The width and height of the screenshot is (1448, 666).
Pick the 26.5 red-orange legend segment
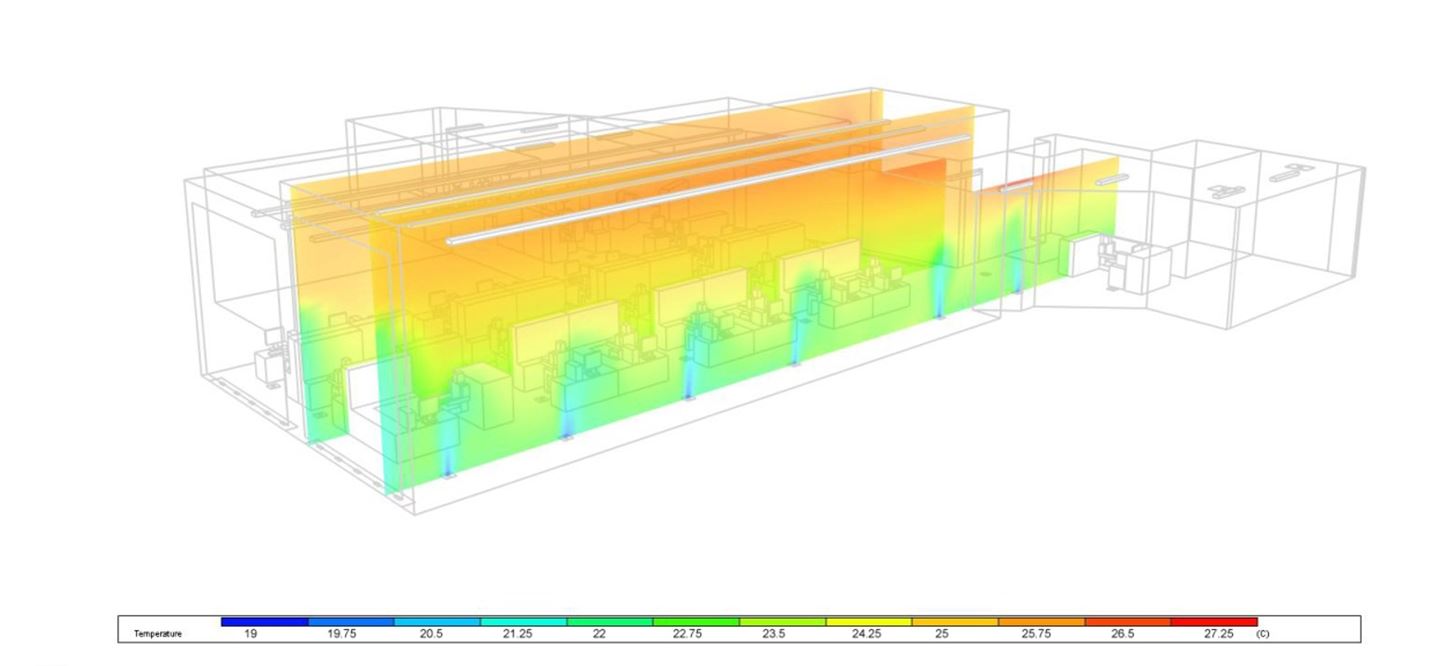pos(1127,622)
